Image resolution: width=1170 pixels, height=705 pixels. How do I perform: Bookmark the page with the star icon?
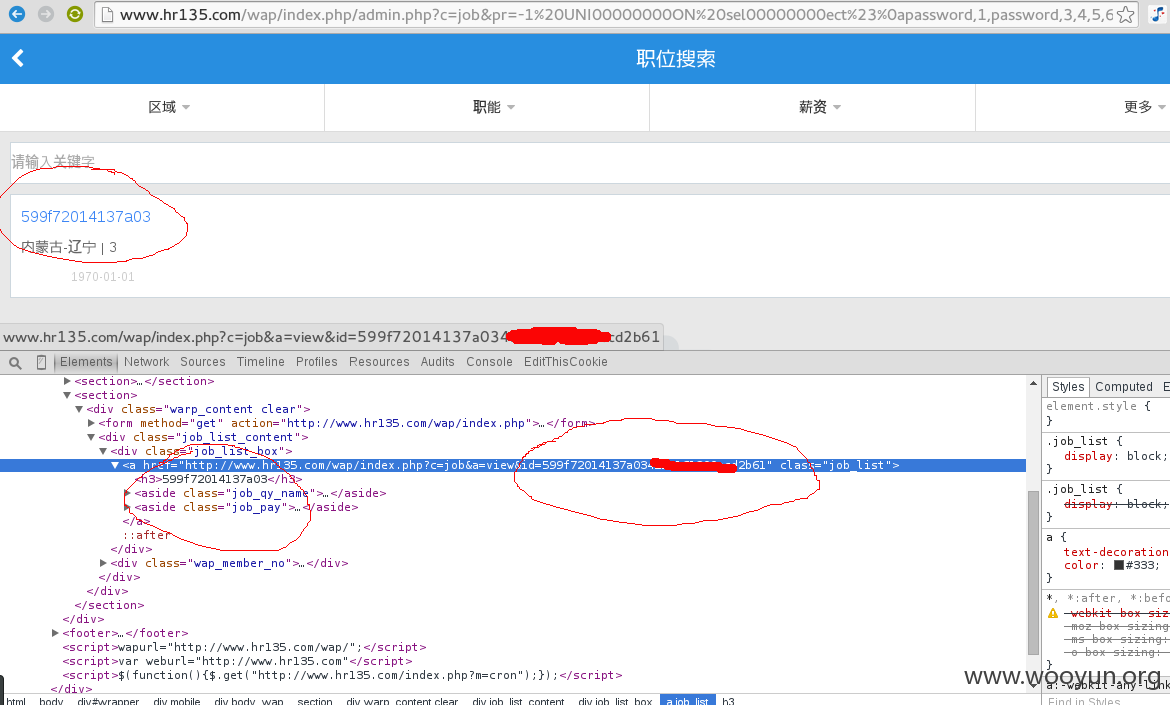(1125, 14)
